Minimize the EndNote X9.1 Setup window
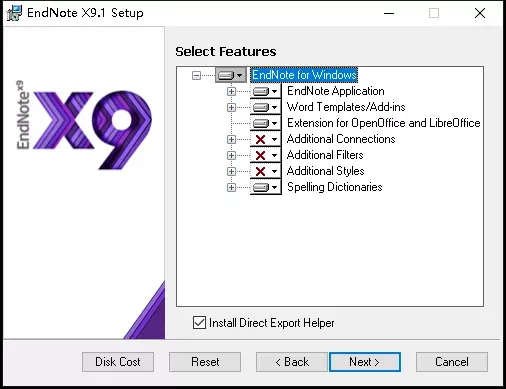 click(389, 13)
